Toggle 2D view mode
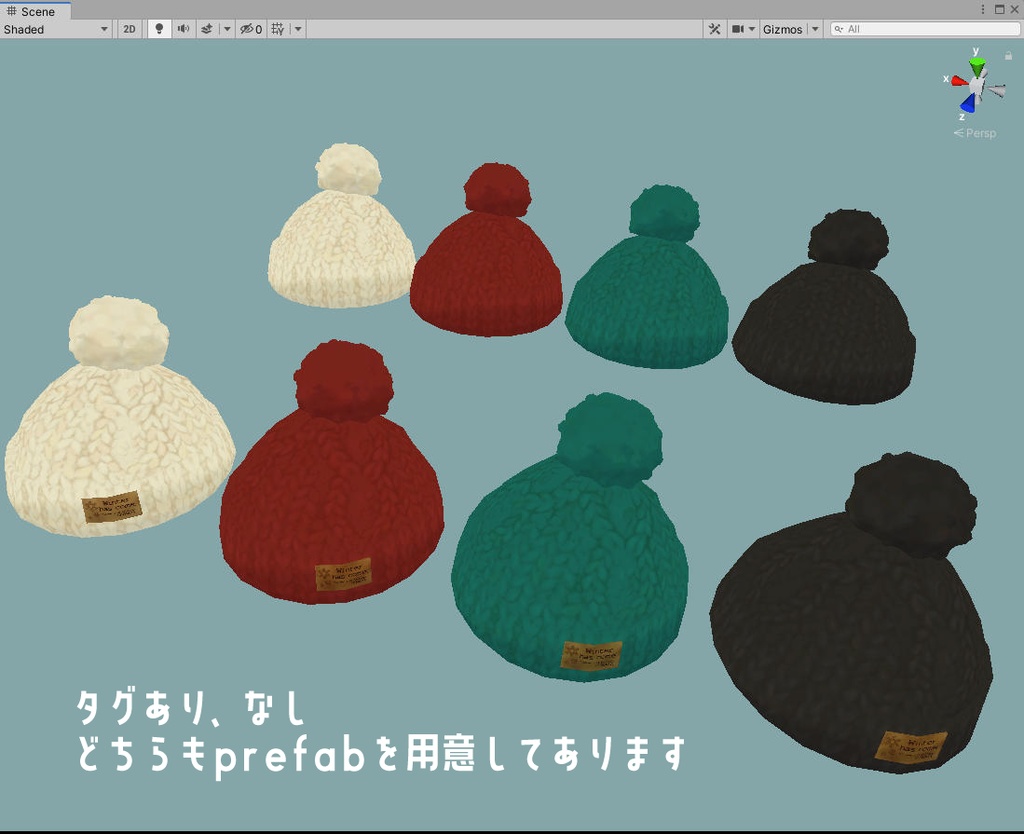This screenshot has height=834, width=1024. tap(130, 29)
